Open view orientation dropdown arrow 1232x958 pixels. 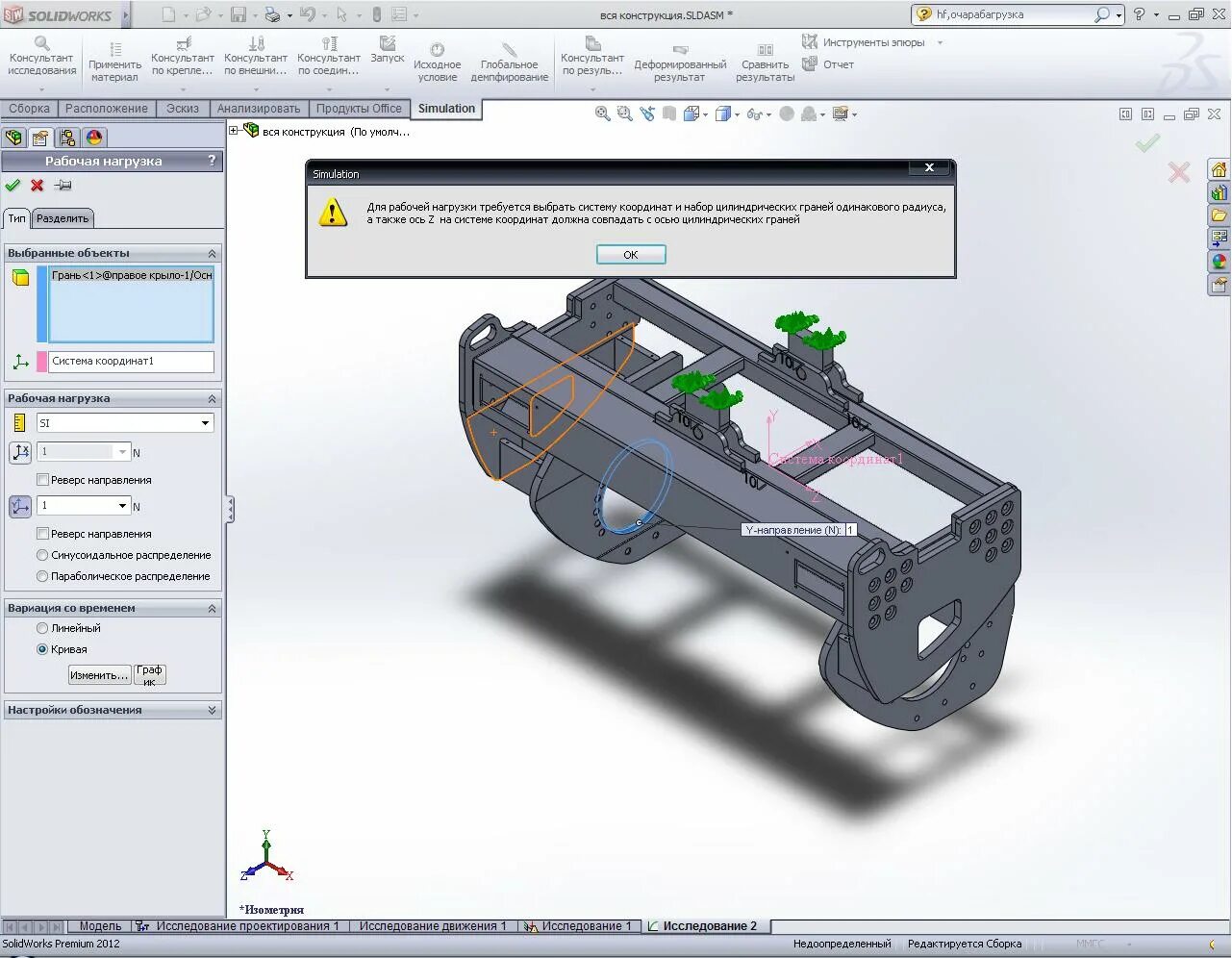(x=705, y=114)
